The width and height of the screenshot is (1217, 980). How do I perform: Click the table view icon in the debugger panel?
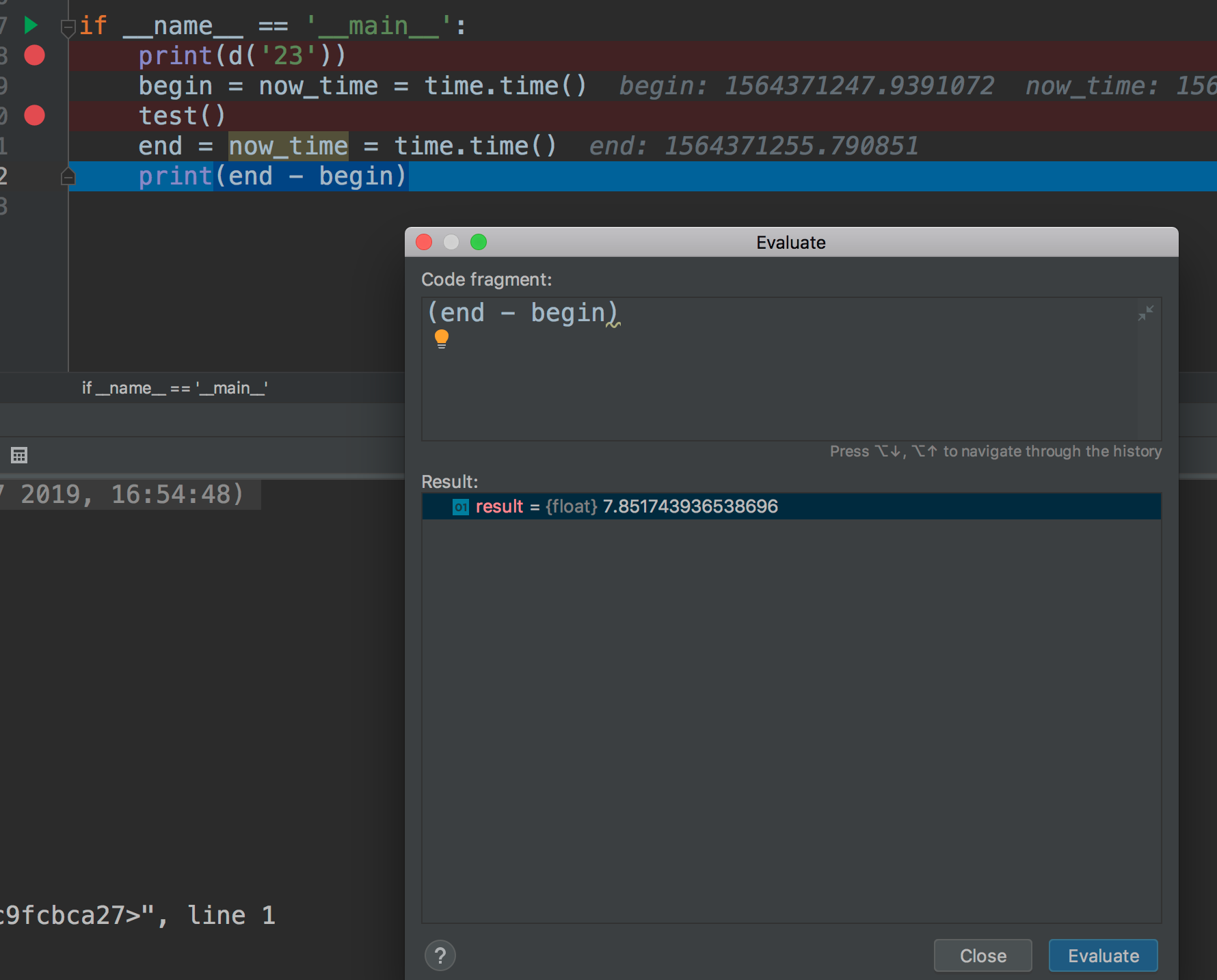(x=18, y=455)
